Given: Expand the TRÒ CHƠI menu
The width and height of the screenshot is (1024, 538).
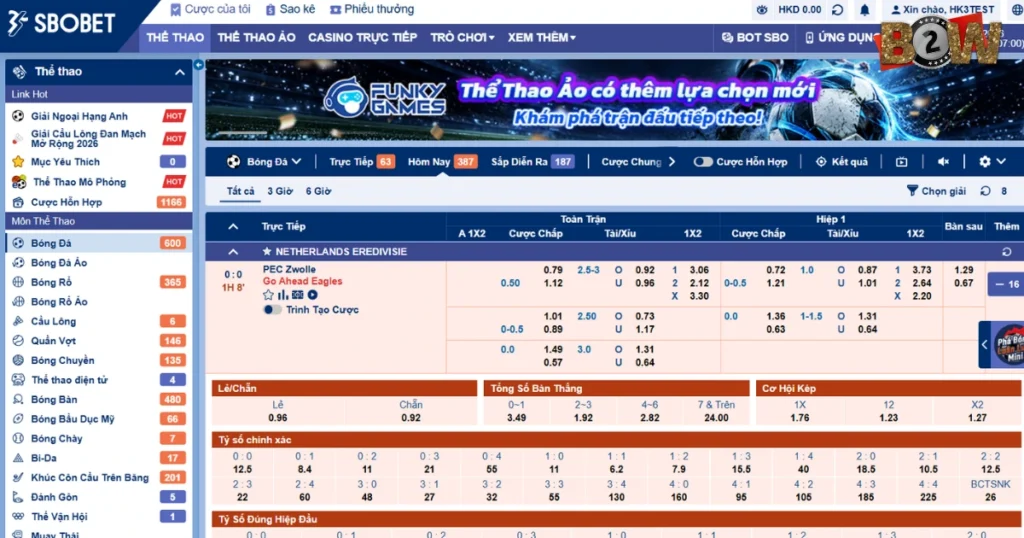Looking at the screenshot, I should 462,37.
